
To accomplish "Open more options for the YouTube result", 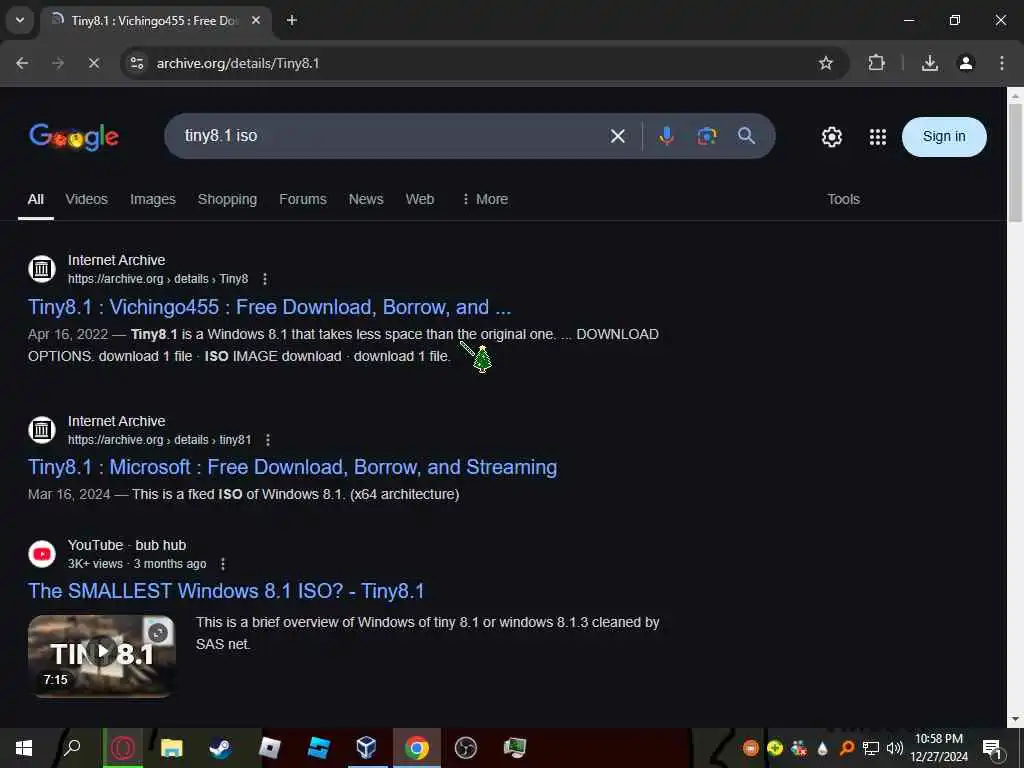I will (223, 564).
